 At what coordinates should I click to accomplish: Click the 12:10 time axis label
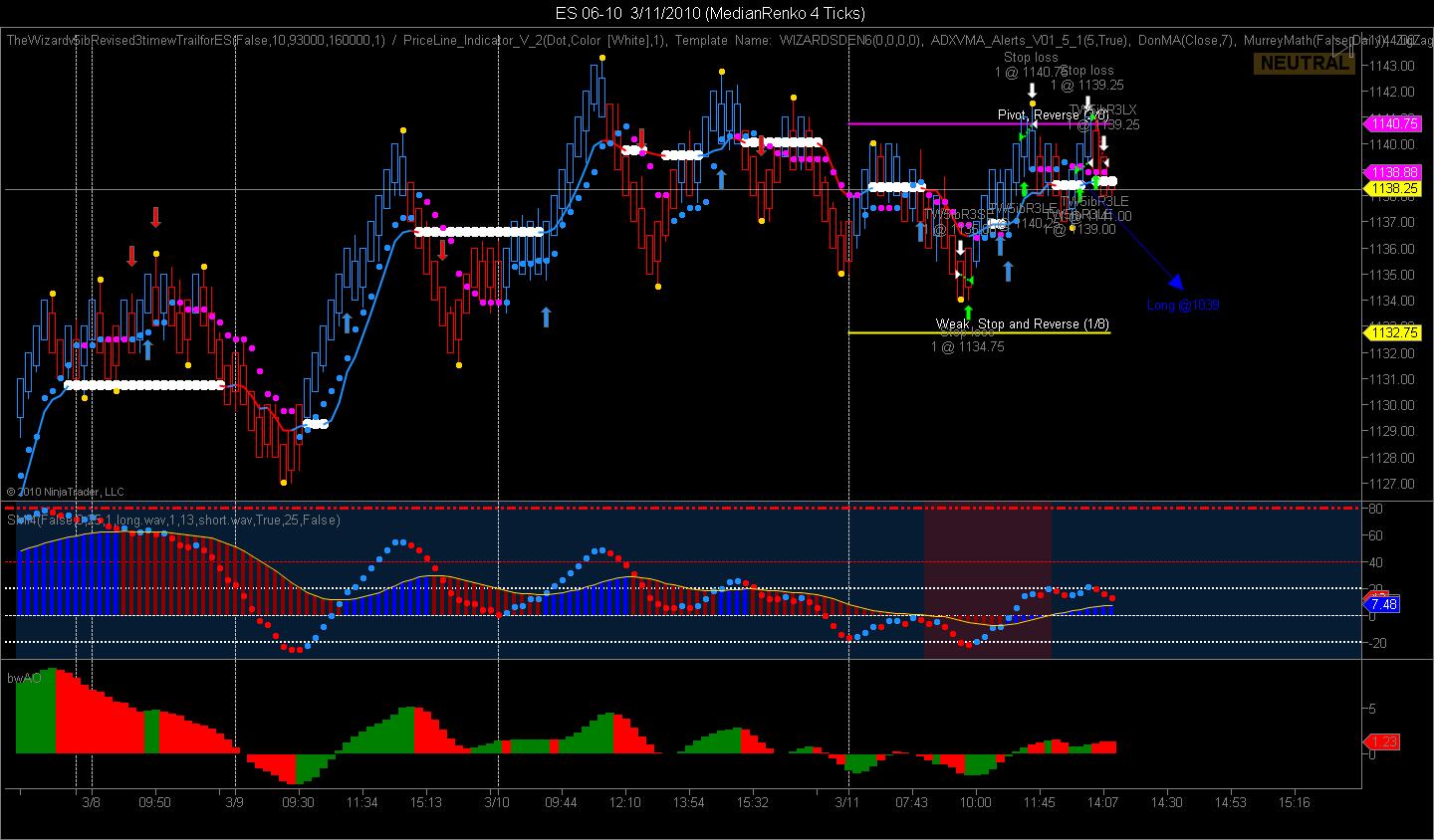(624, 802)
